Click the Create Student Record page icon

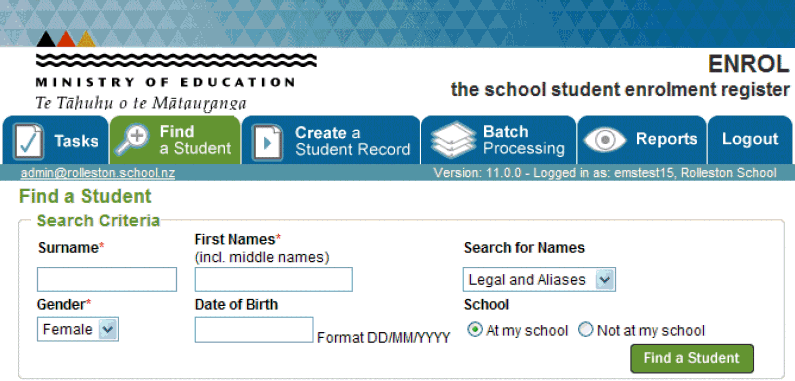click(x=268, y=142)
